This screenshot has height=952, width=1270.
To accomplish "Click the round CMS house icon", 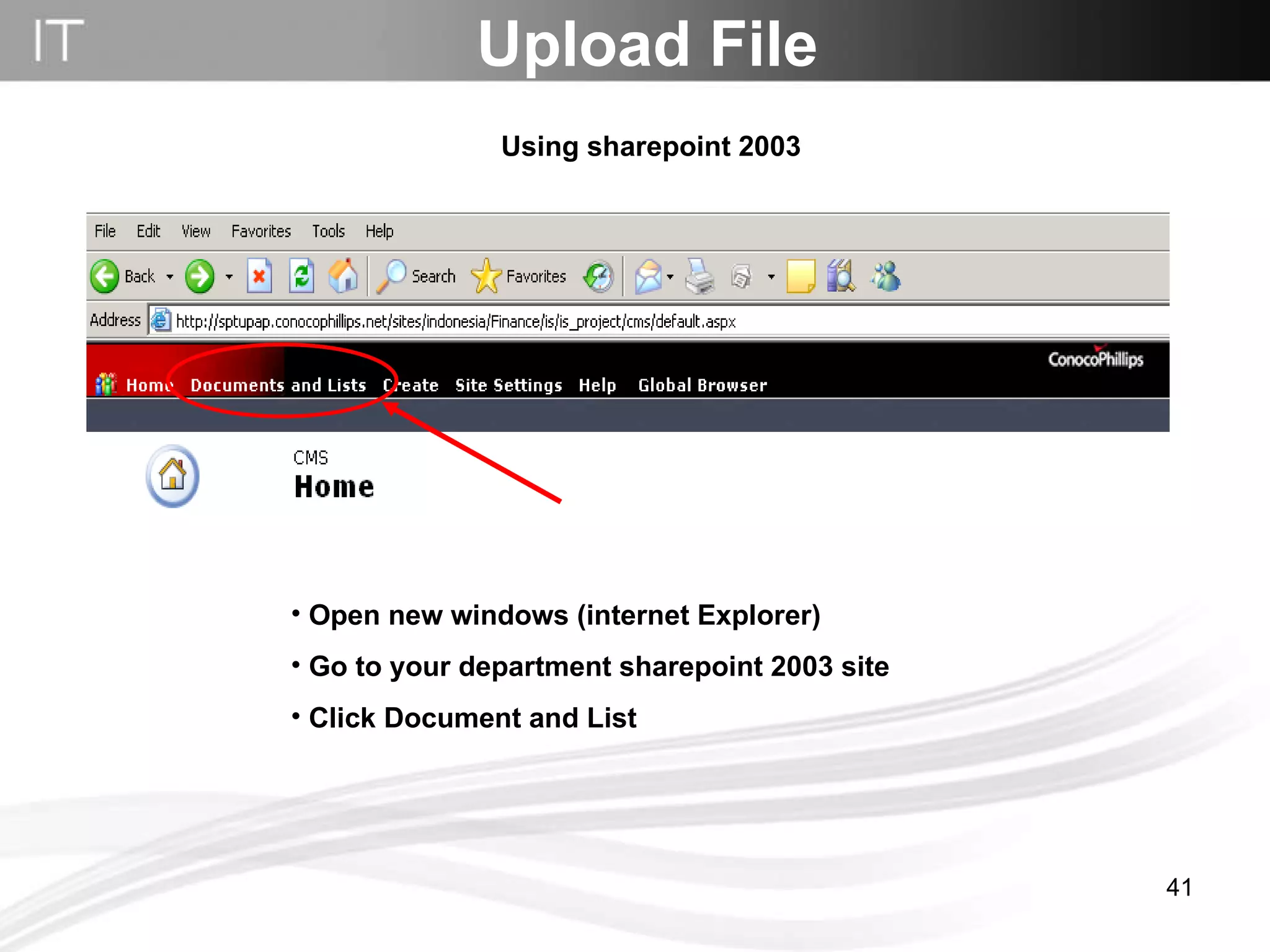I will (x=172, y=476).
